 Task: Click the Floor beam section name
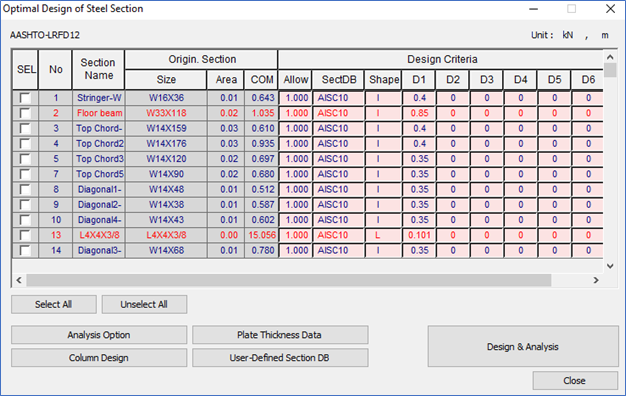(x=99, y=113)
